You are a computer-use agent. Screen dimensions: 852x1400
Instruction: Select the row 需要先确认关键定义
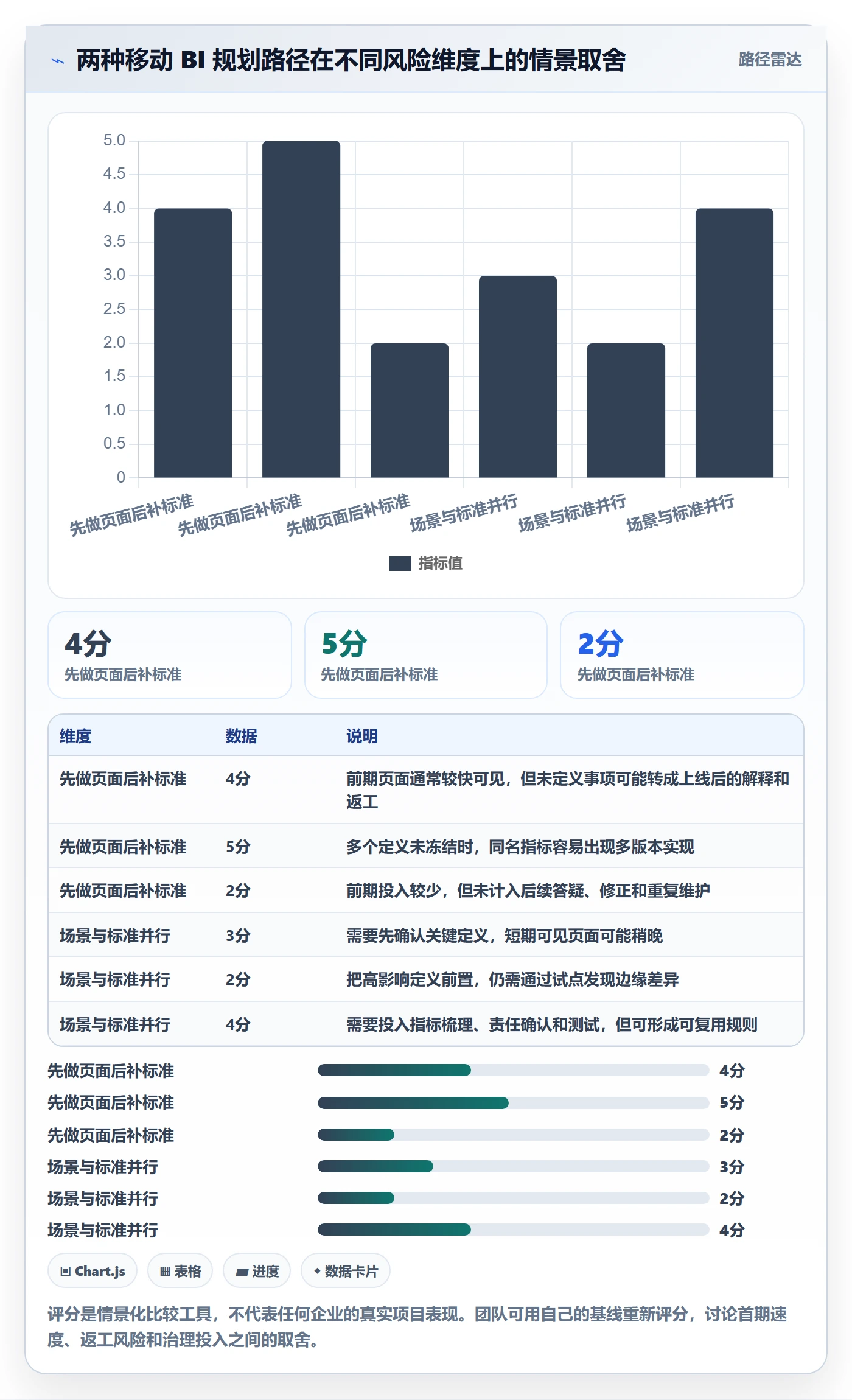tap(426, 935)
